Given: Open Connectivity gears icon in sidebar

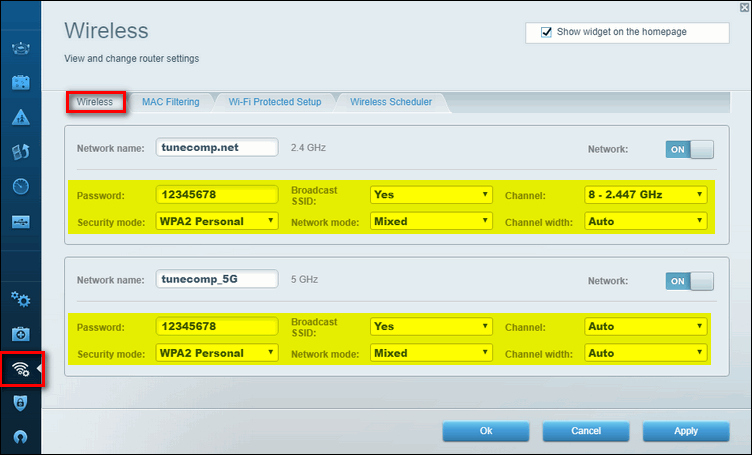Looking at the screenshot, I should pos(20,299).
